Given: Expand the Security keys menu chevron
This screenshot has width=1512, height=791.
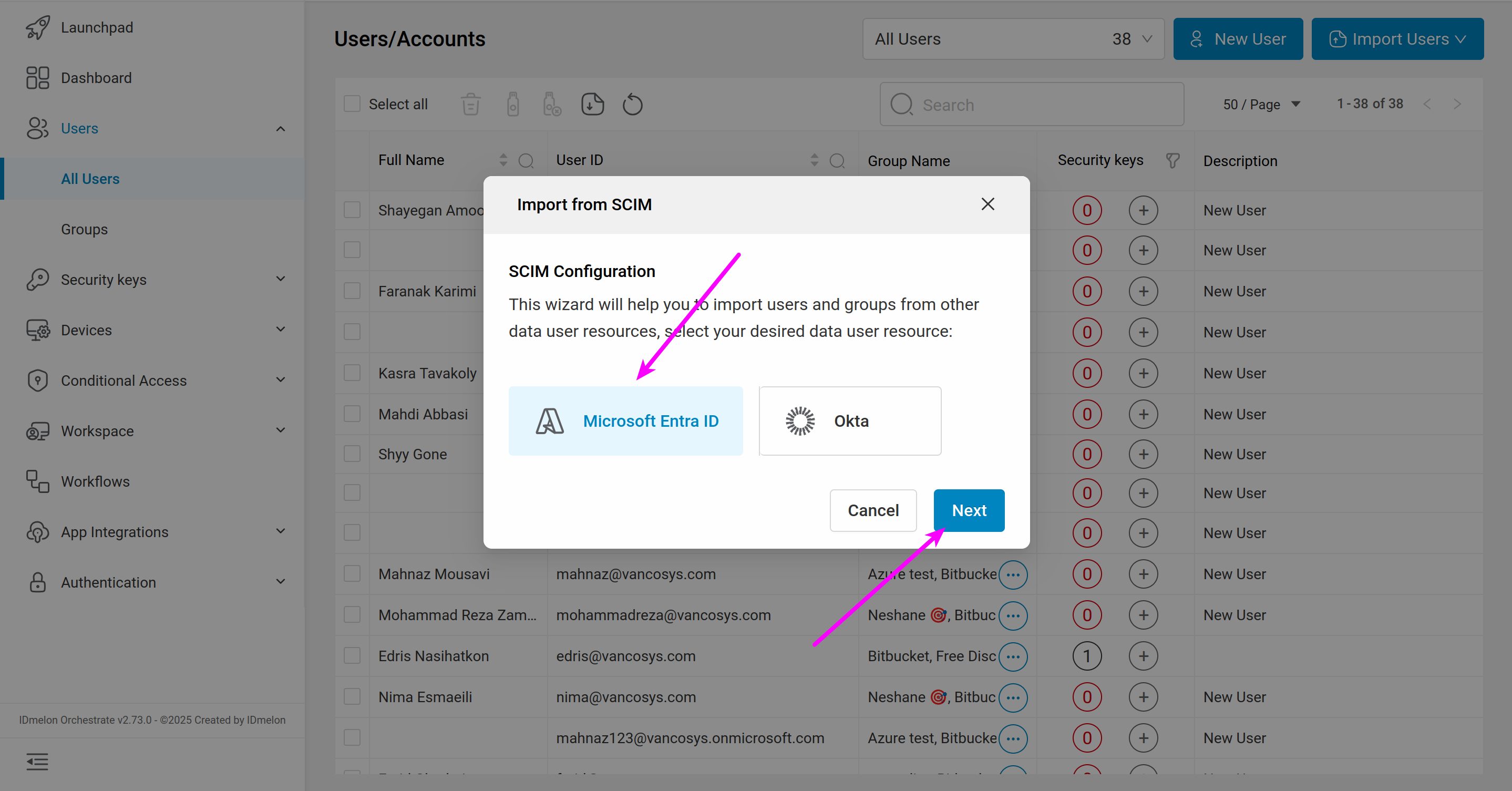Looking at the screenshot, I should coord(281,279).
